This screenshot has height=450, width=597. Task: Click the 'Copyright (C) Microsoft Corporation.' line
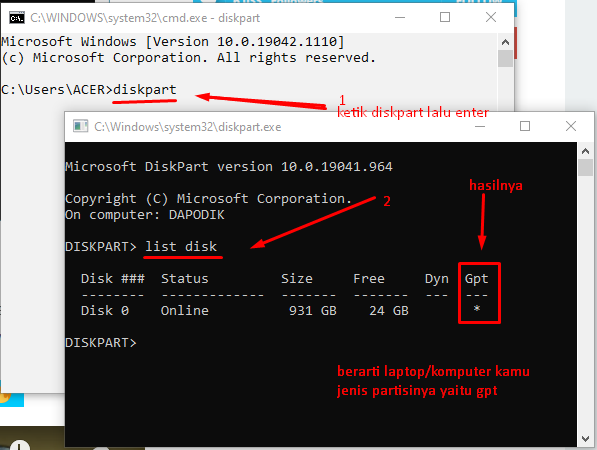coord(208,198)
